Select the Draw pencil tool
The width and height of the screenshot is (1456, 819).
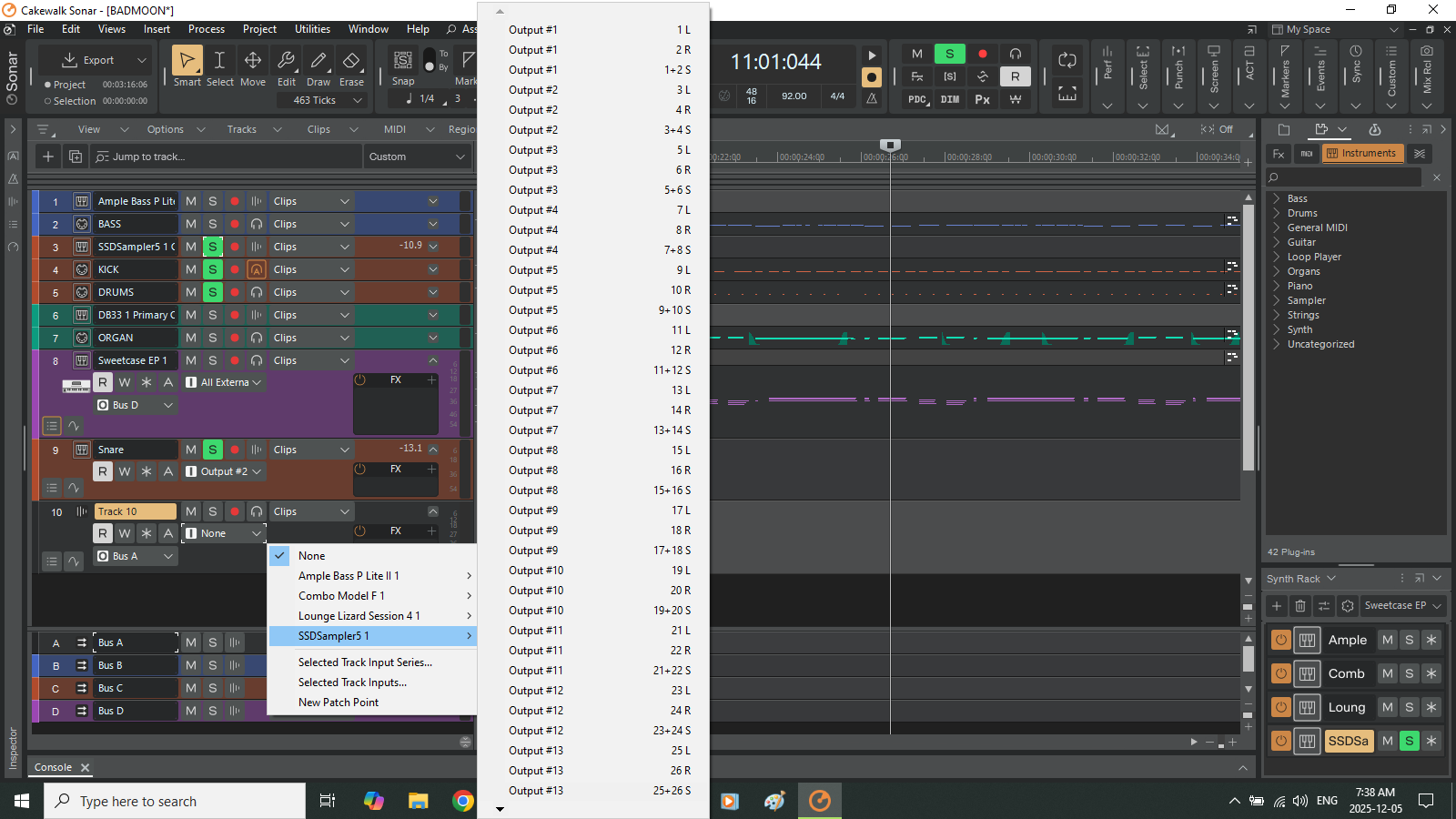(x=318, y=66)
